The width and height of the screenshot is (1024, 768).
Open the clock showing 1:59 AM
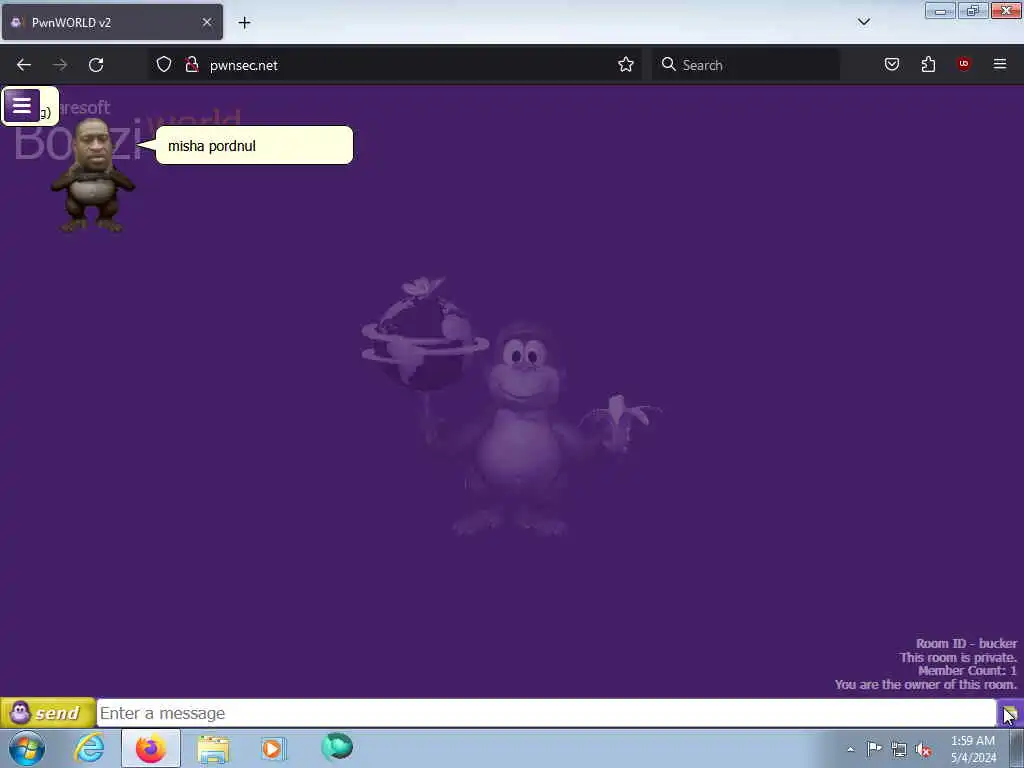click(x=973, y=749)
